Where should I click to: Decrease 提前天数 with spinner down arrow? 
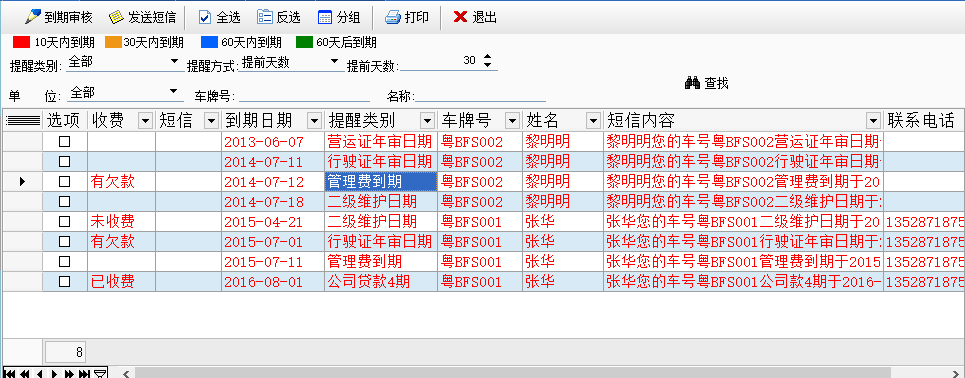pyautogui.click(x=488, y=65)
